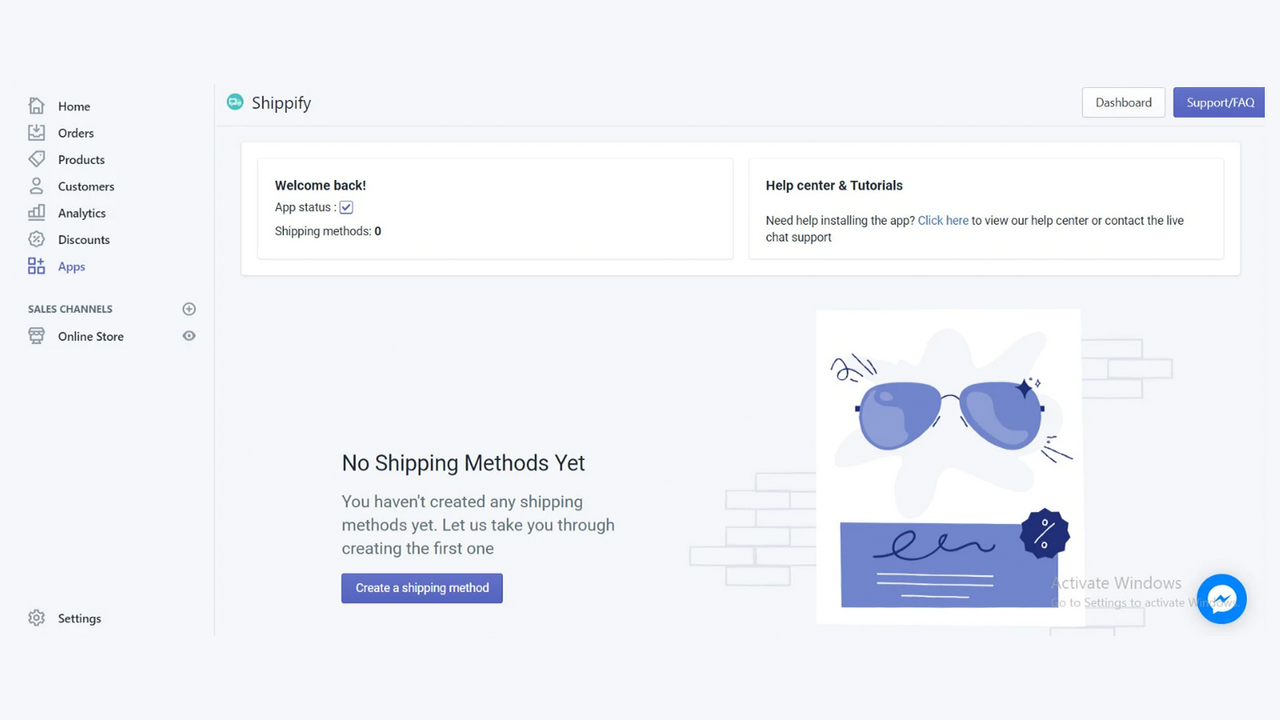Open Settings via the gear icon
This screenshot has width=1280, height=720.
tap(37, 618)
